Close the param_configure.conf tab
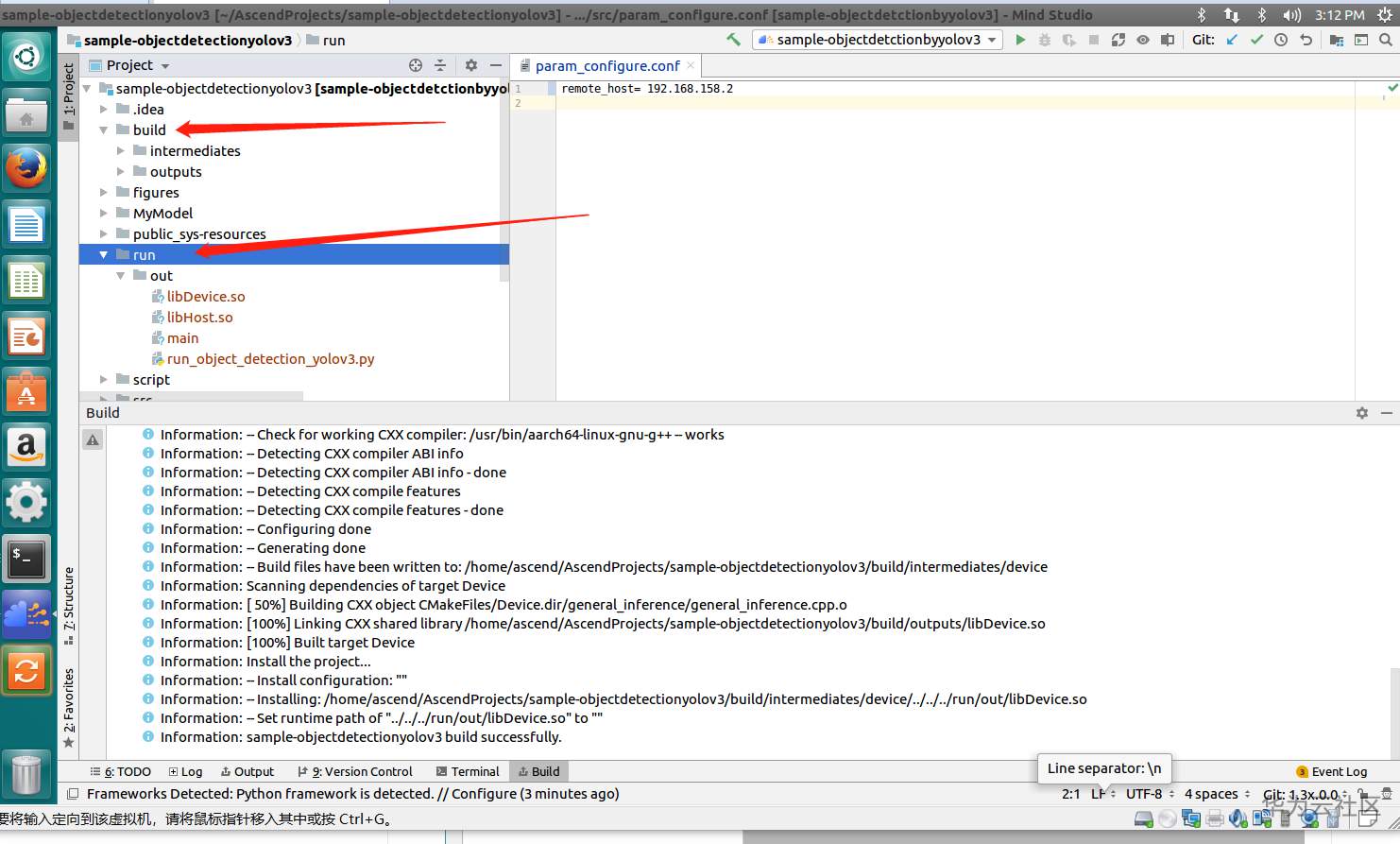 [691, 65]
